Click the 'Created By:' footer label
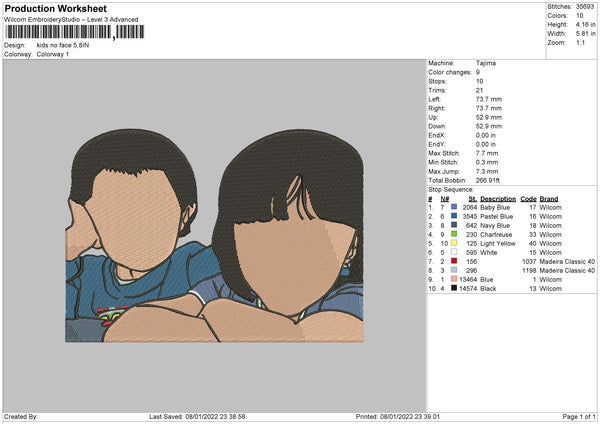This screenshot has width=600, height=424. (21, 416)
